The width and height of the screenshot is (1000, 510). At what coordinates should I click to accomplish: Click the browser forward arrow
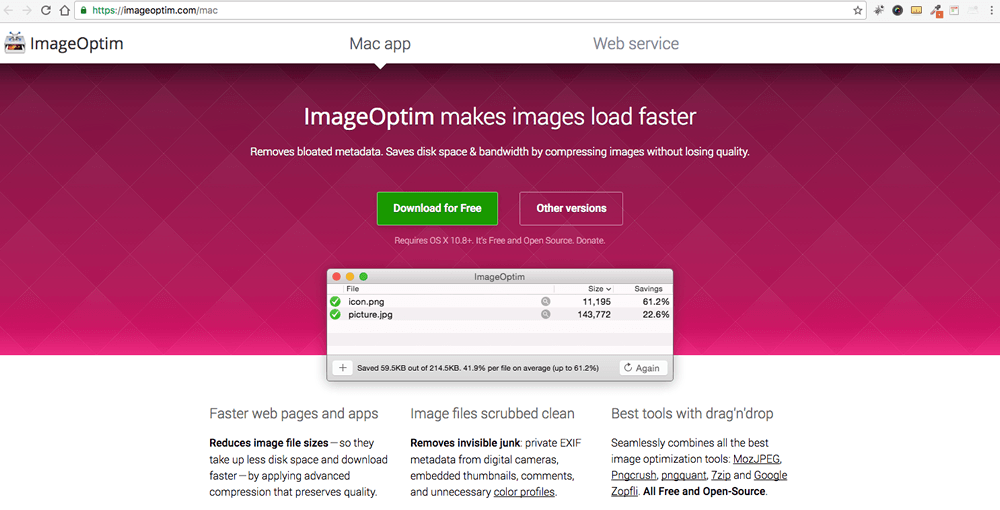point(27,10)
